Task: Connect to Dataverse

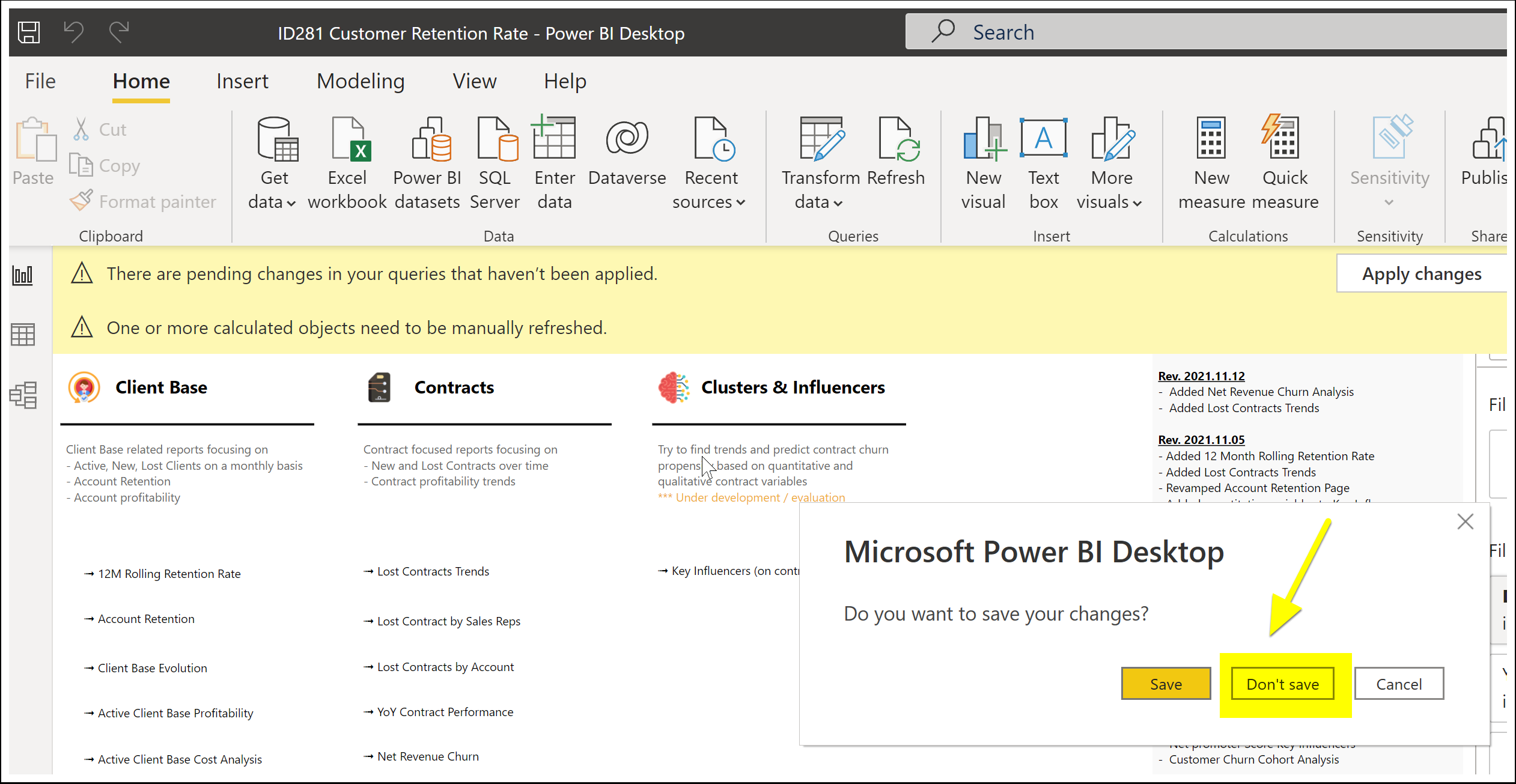Action: point(627,153)
